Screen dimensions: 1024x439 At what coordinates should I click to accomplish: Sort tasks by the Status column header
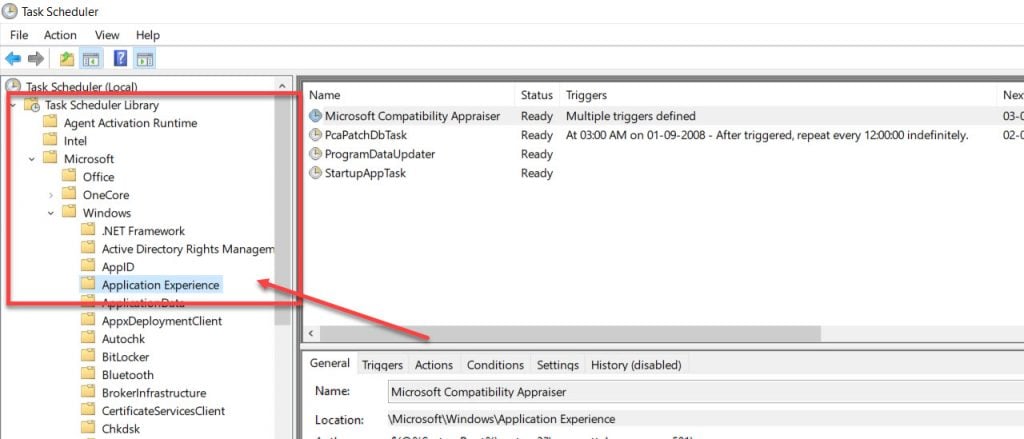point(537,95)
